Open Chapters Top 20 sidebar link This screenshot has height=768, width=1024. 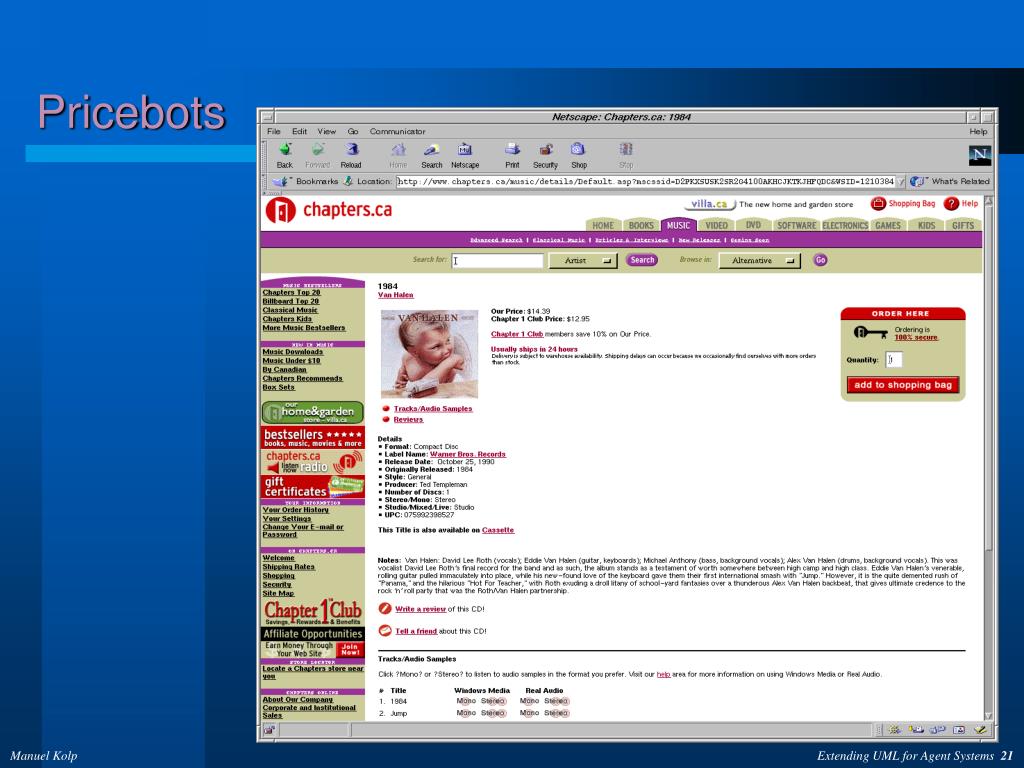291,293
